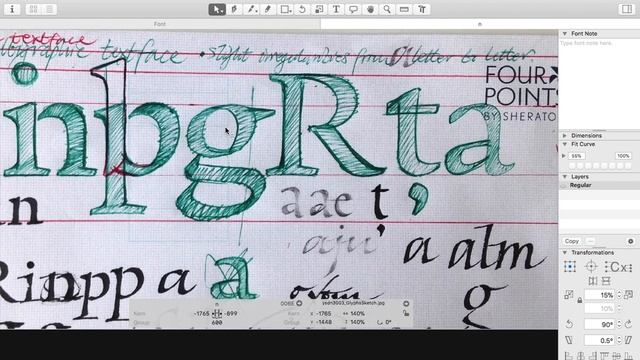Rotate clockwise by 90°
This screenshot has height=360, width=640.
click(x=629, y=324)
